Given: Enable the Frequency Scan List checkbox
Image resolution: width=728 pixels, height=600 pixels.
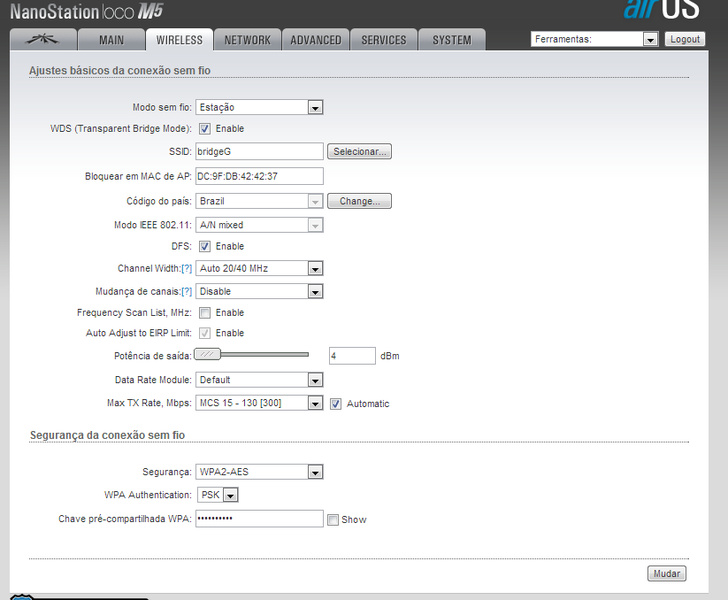Looking at the screenshot, I should [x=205, y=313].
